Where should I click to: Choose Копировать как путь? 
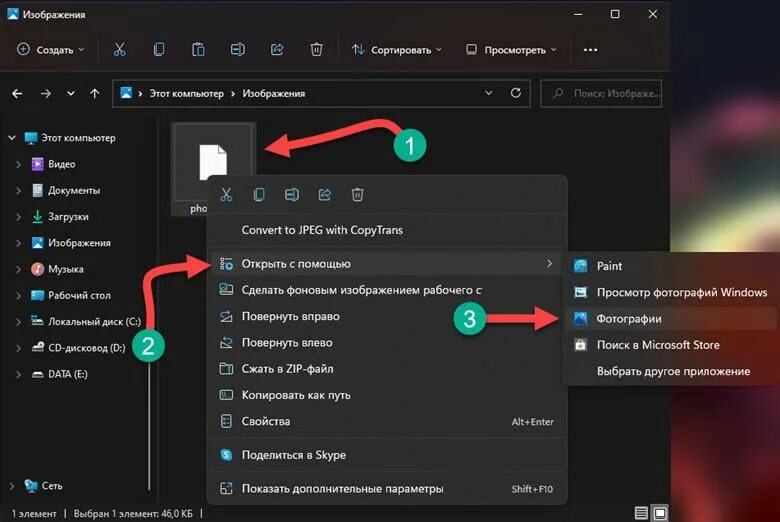click(387, 395)
